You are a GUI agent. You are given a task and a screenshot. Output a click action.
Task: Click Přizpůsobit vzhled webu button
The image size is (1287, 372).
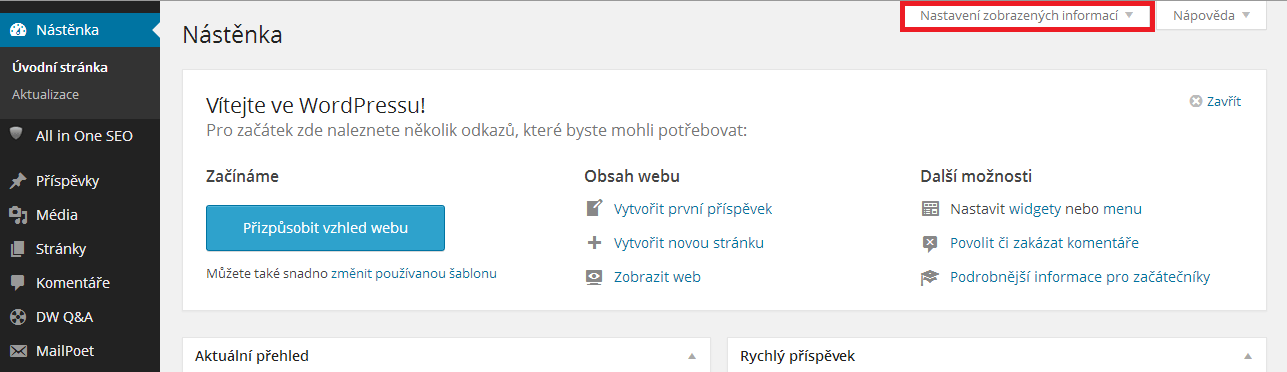coord(325,228)
